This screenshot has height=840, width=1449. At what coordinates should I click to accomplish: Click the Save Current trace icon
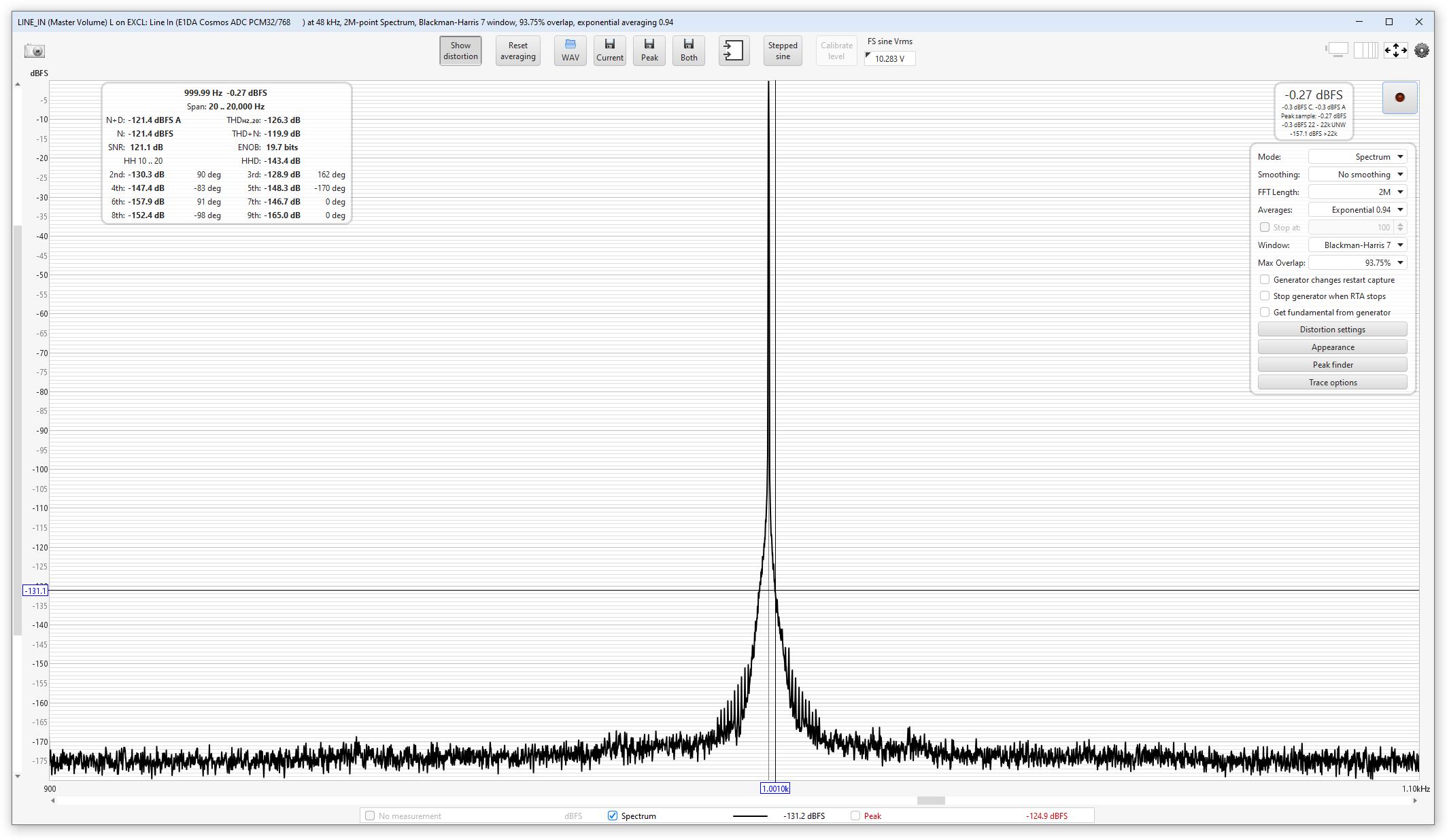(609, 51)
